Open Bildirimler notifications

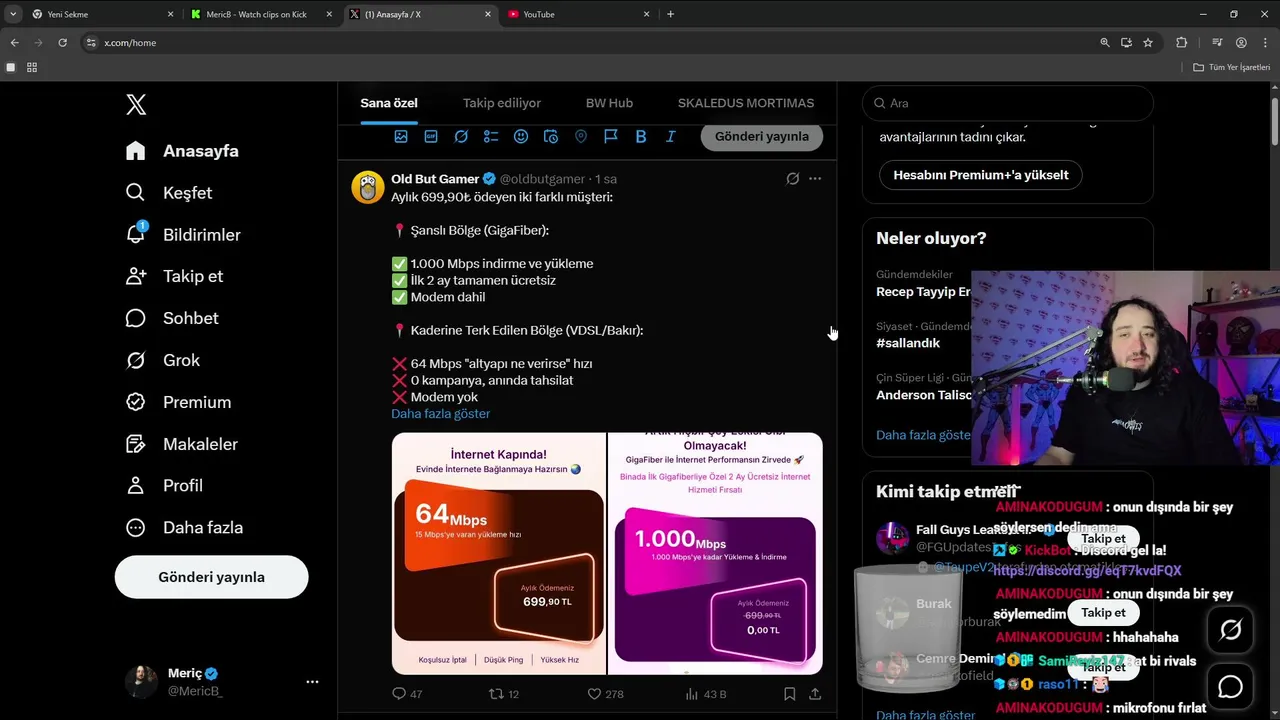pyautogui.click(x=183, y=235)
